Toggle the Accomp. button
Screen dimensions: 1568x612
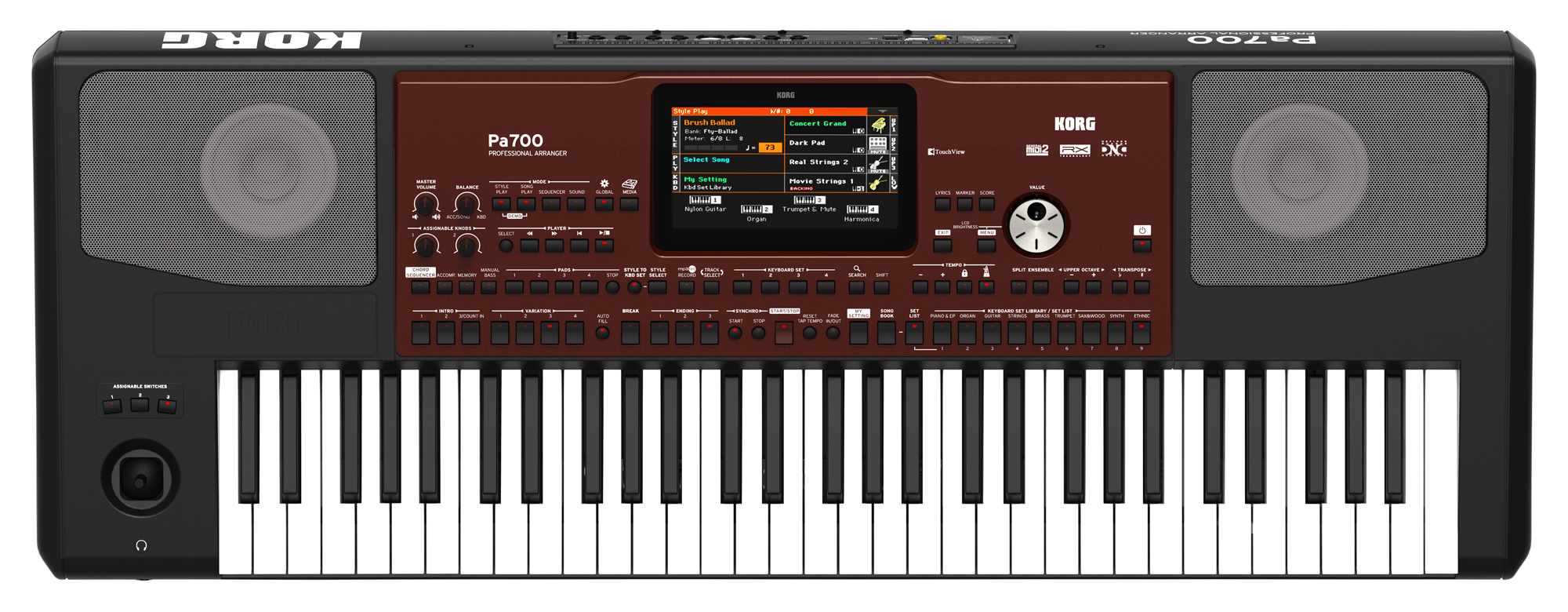coord(445,287)
